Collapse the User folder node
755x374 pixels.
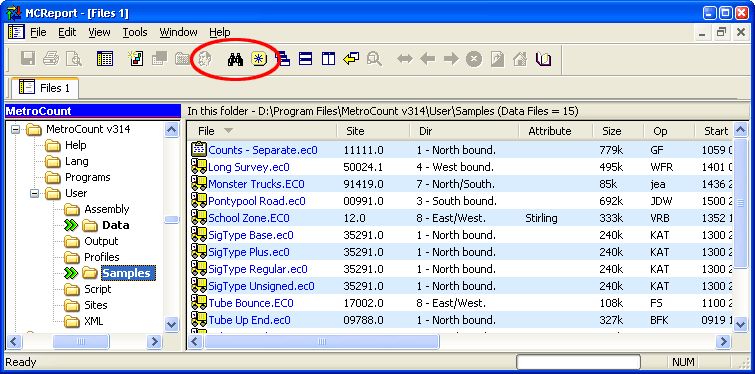click(x=36, y=193)
